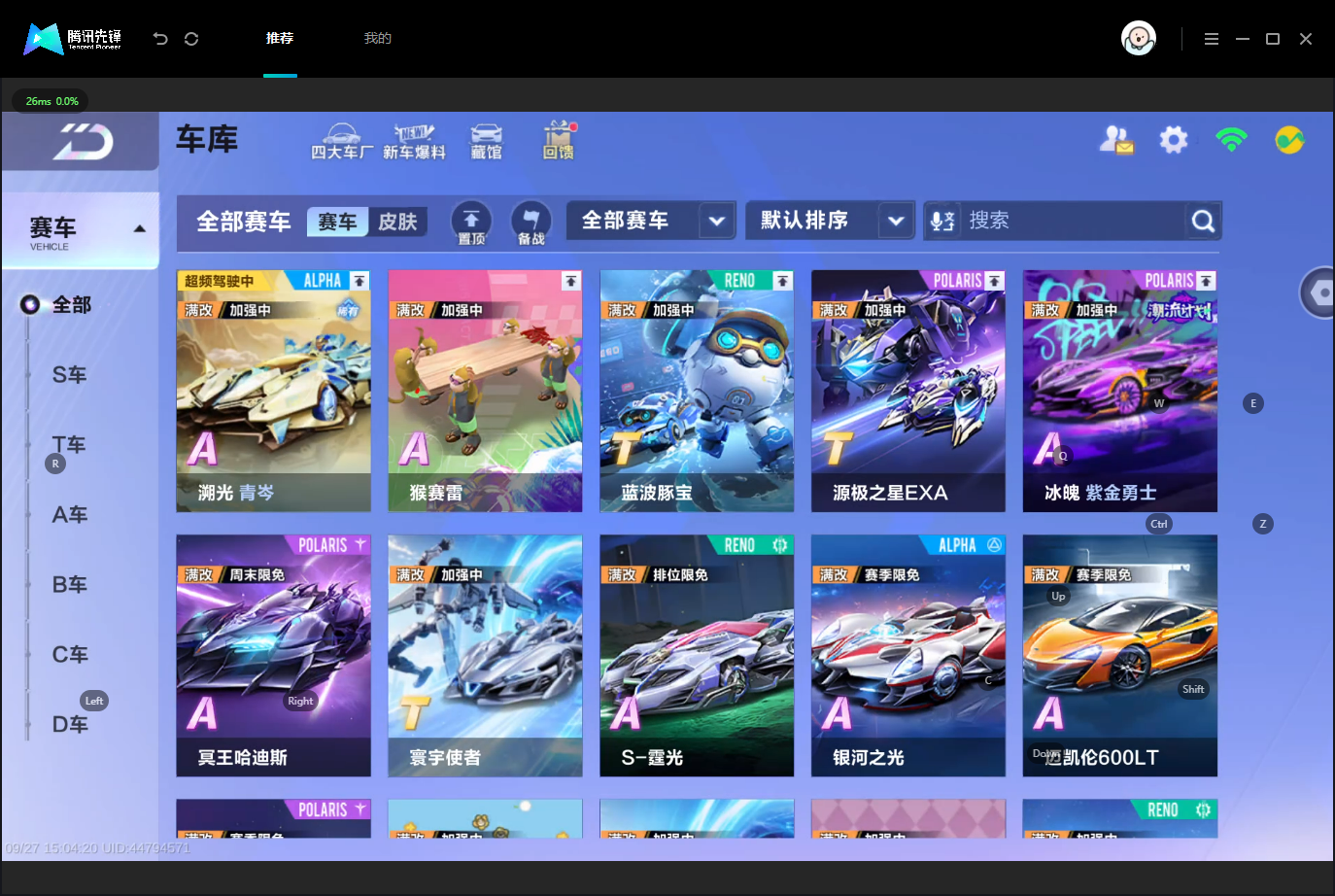Select the S车 class filter

[x=70, y=375]
